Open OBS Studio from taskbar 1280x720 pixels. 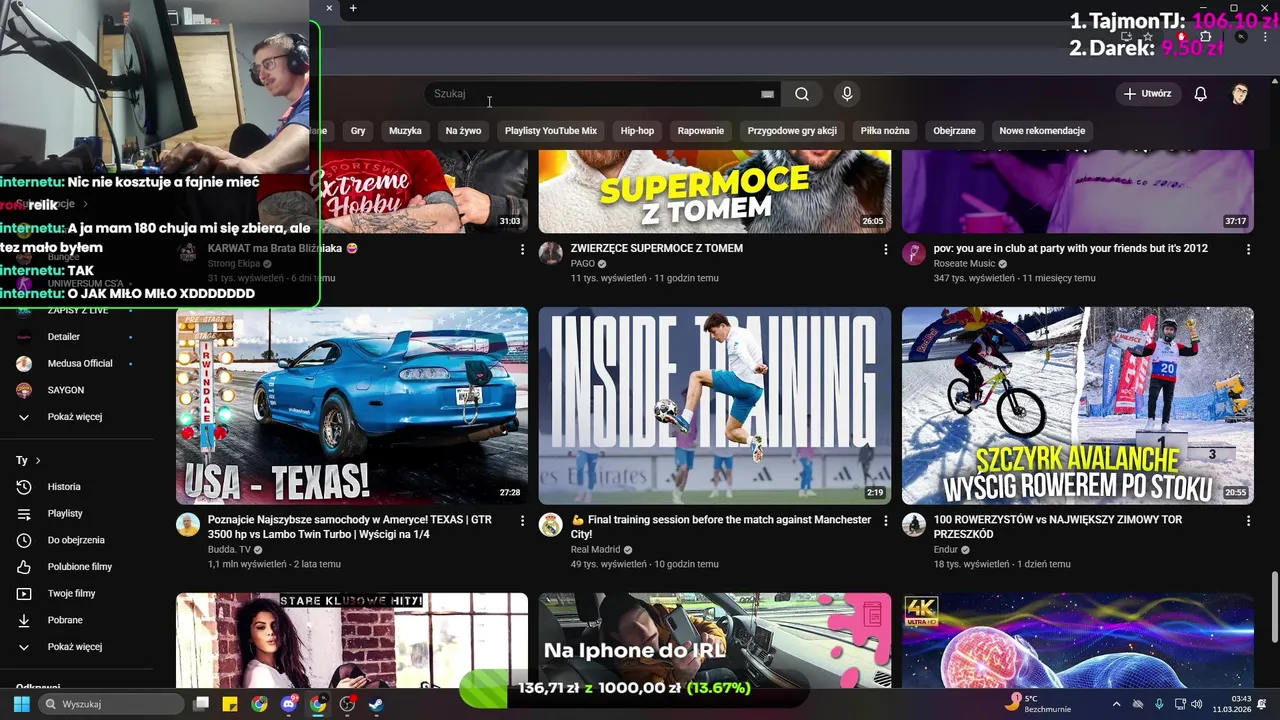coord(347,704)
